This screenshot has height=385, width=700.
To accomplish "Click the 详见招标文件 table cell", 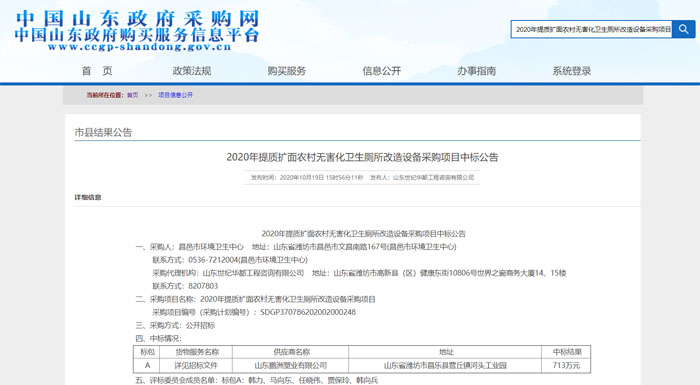I will (x=196, y=365).
